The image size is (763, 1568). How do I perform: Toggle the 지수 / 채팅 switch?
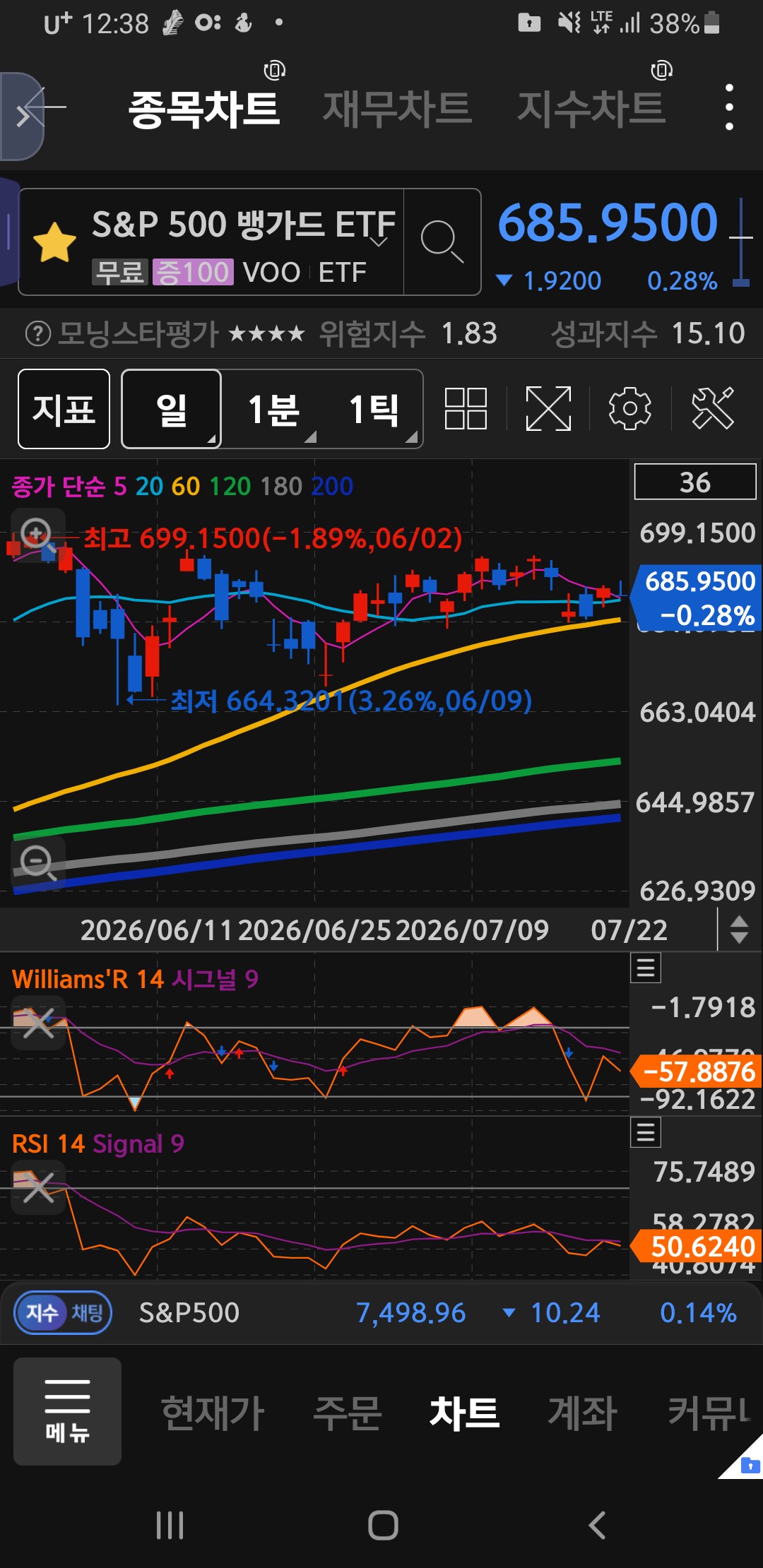click(64, 1313)
